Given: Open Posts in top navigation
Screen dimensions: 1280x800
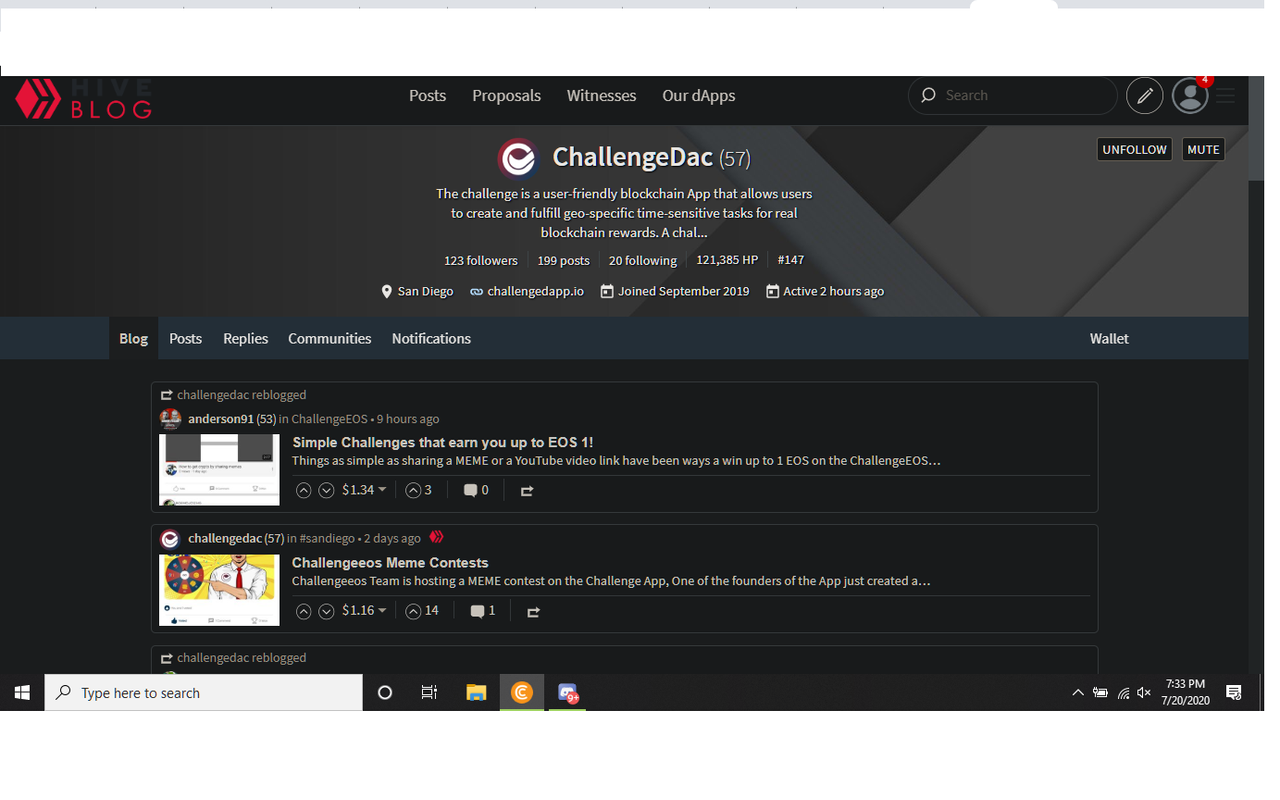Looking at the screenshot, I should pyautogui.click(x=427, y=96).
